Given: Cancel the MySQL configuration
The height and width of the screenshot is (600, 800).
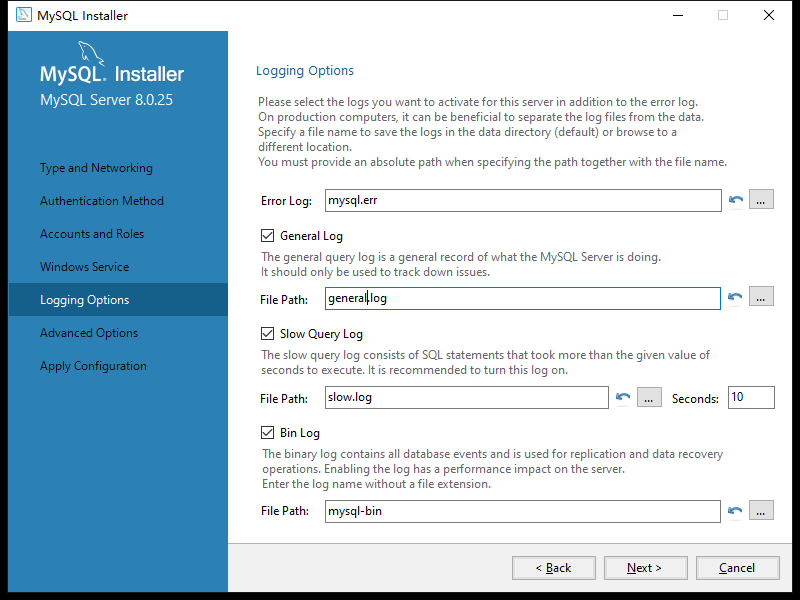Looking at the screenshot, I should coord(737,568).
